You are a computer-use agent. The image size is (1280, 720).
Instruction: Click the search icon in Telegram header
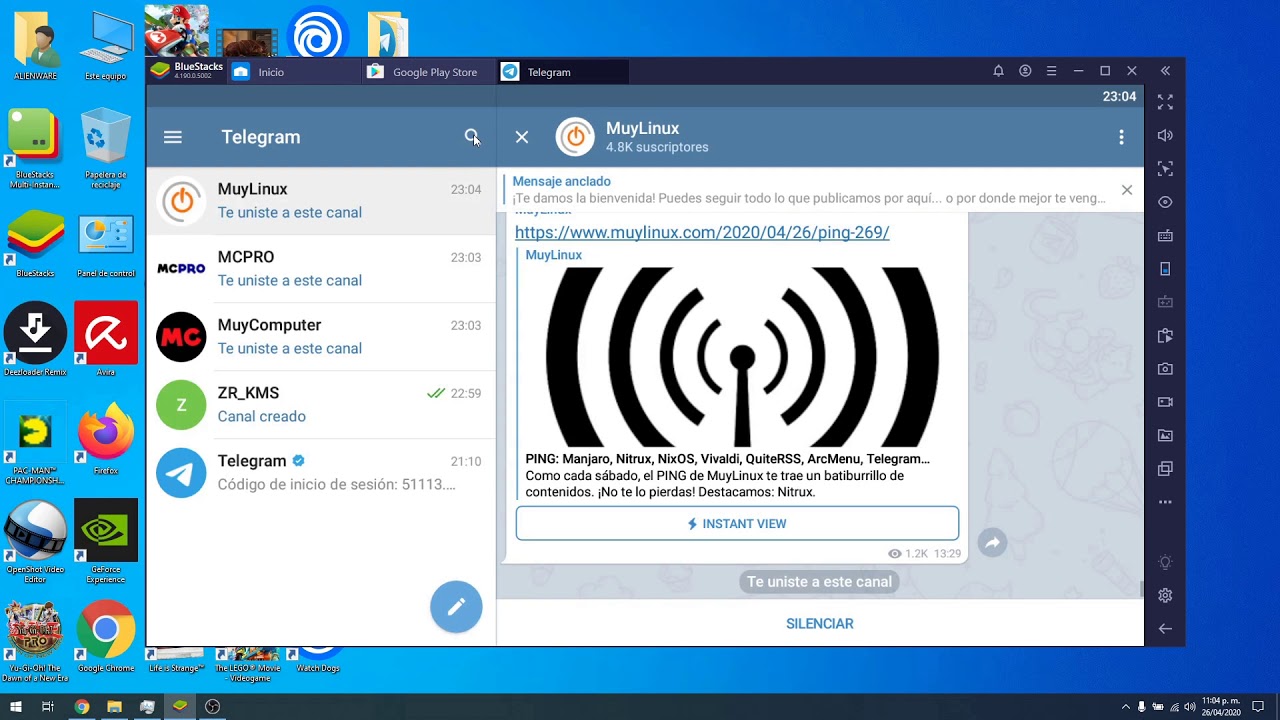tap(472, 137)
